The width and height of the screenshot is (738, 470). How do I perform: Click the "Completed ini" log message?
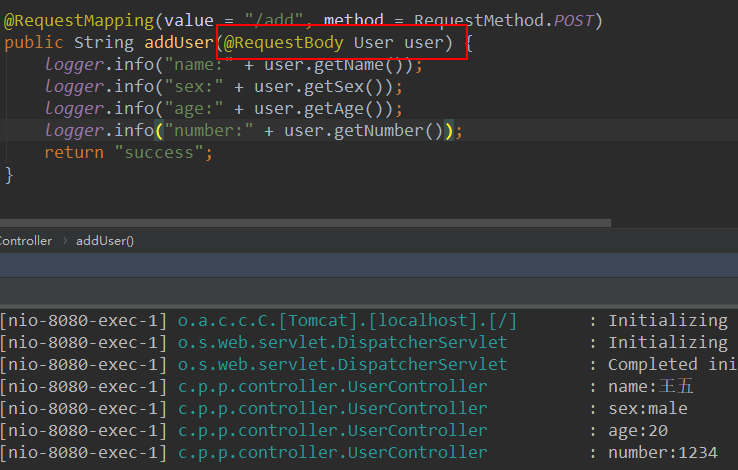pyautogui.click(x=673, y=365)
